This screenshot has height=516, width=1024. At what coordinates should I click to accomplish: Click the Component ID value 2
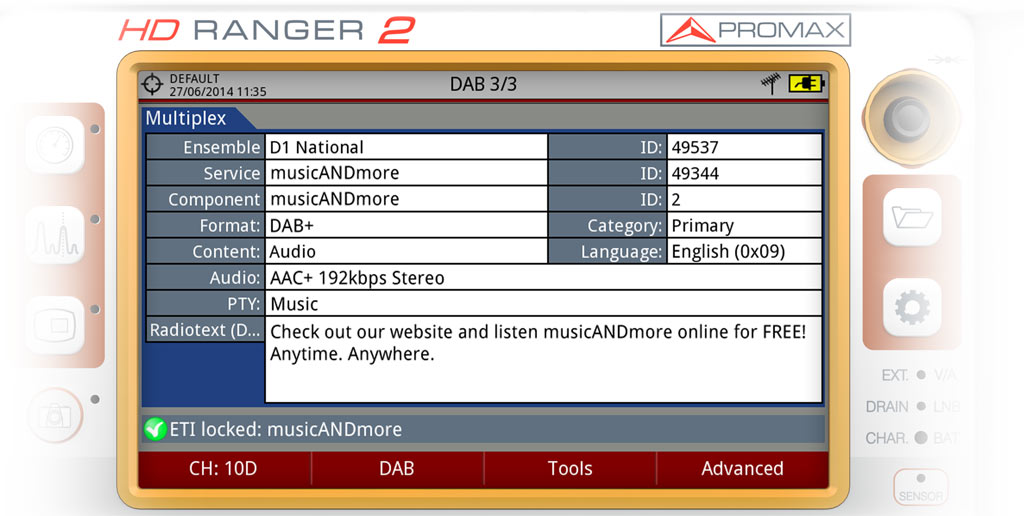[744, 199]
